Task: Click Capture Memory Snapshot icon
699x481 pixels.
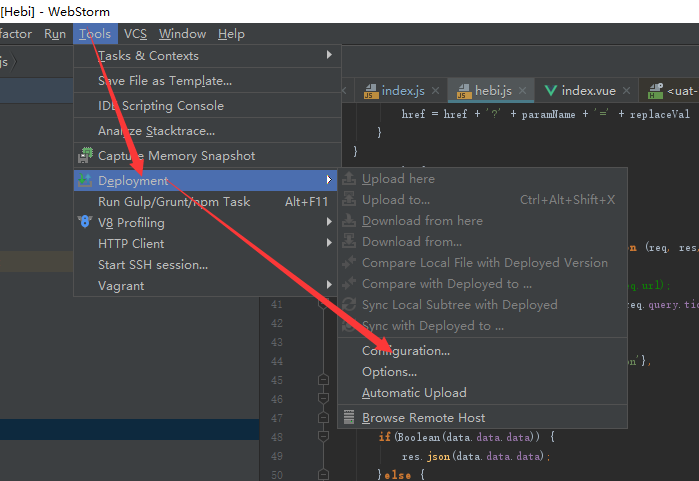Action: click(x=85, y=155)
